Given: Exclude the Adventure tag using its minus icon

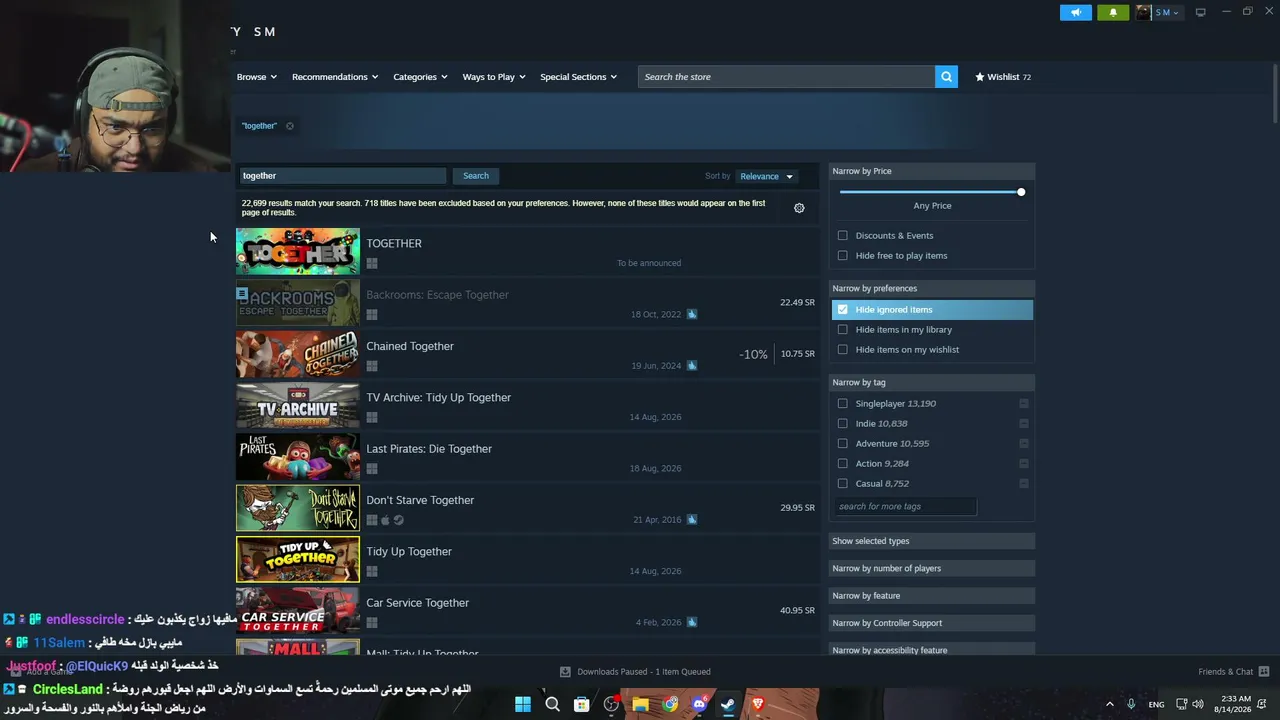Looking at the screenshot, I should pyautogui.click(x=1024, y=444).
